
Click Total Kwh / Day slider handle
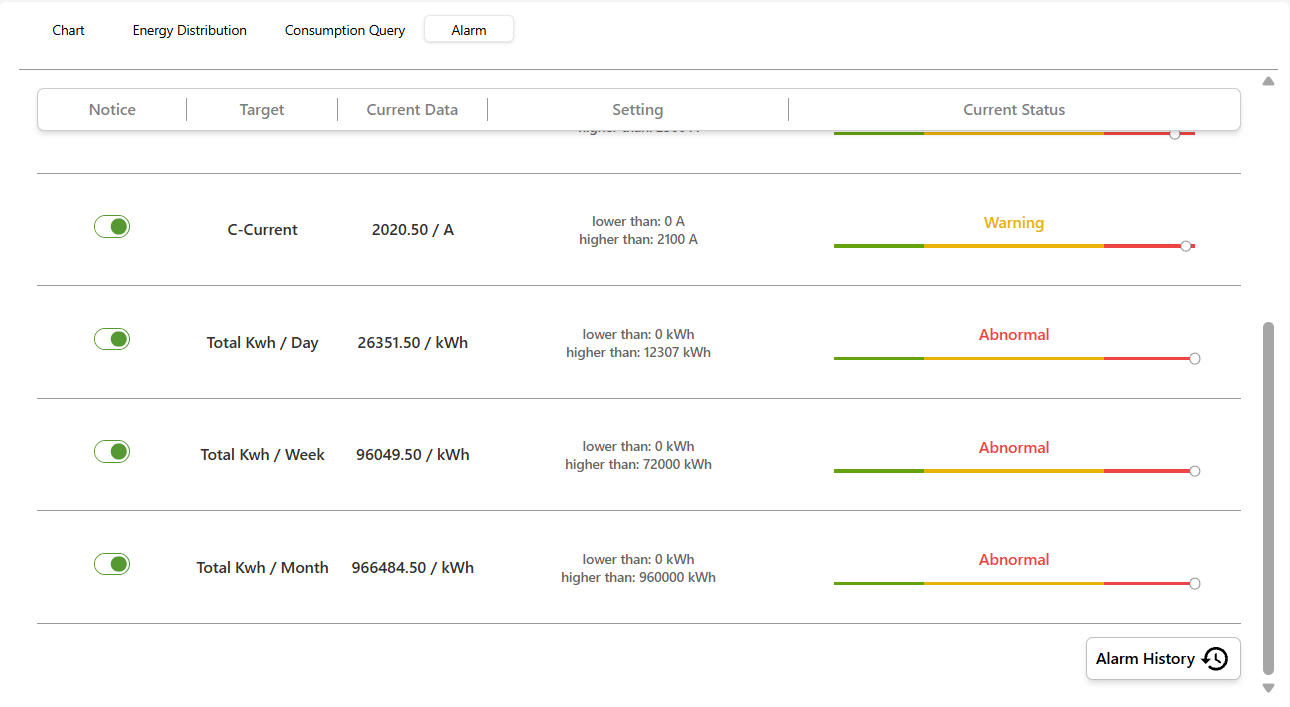pyautogui.click(x=1195, y=358)
